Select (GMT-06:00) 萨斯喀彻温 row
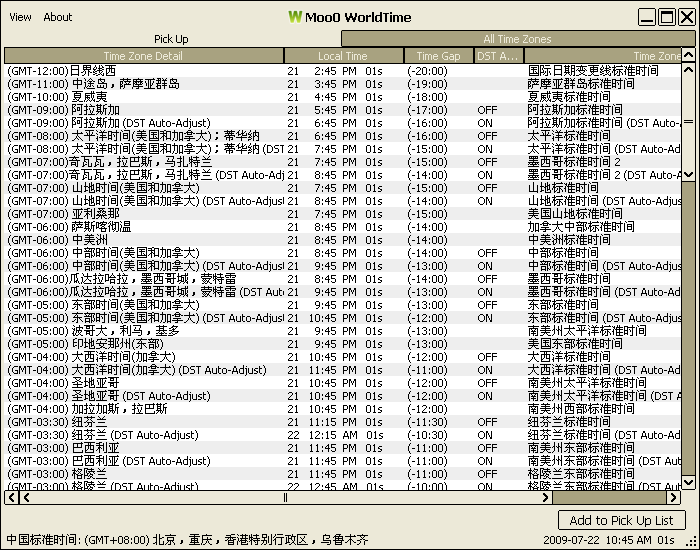Viewport: 700px width, 550px height. (x=343, y=227)
